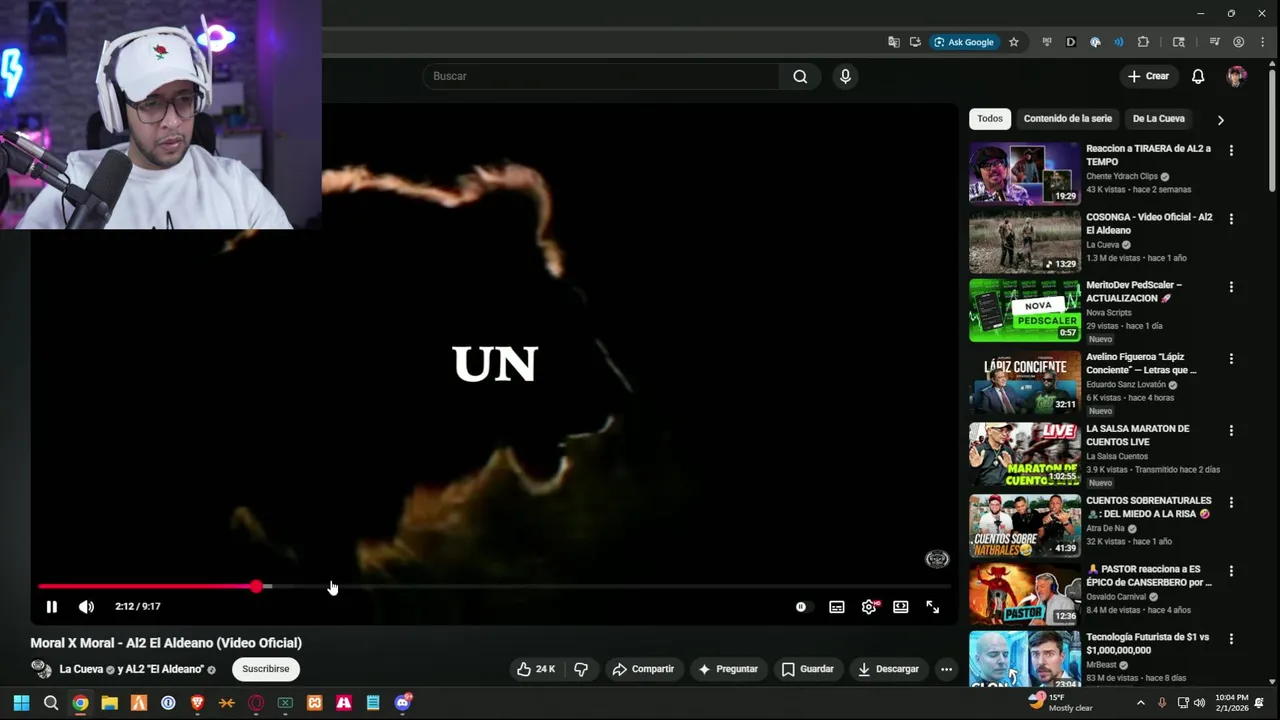Click the install app icon in address bar

click(x=915, y=42)
